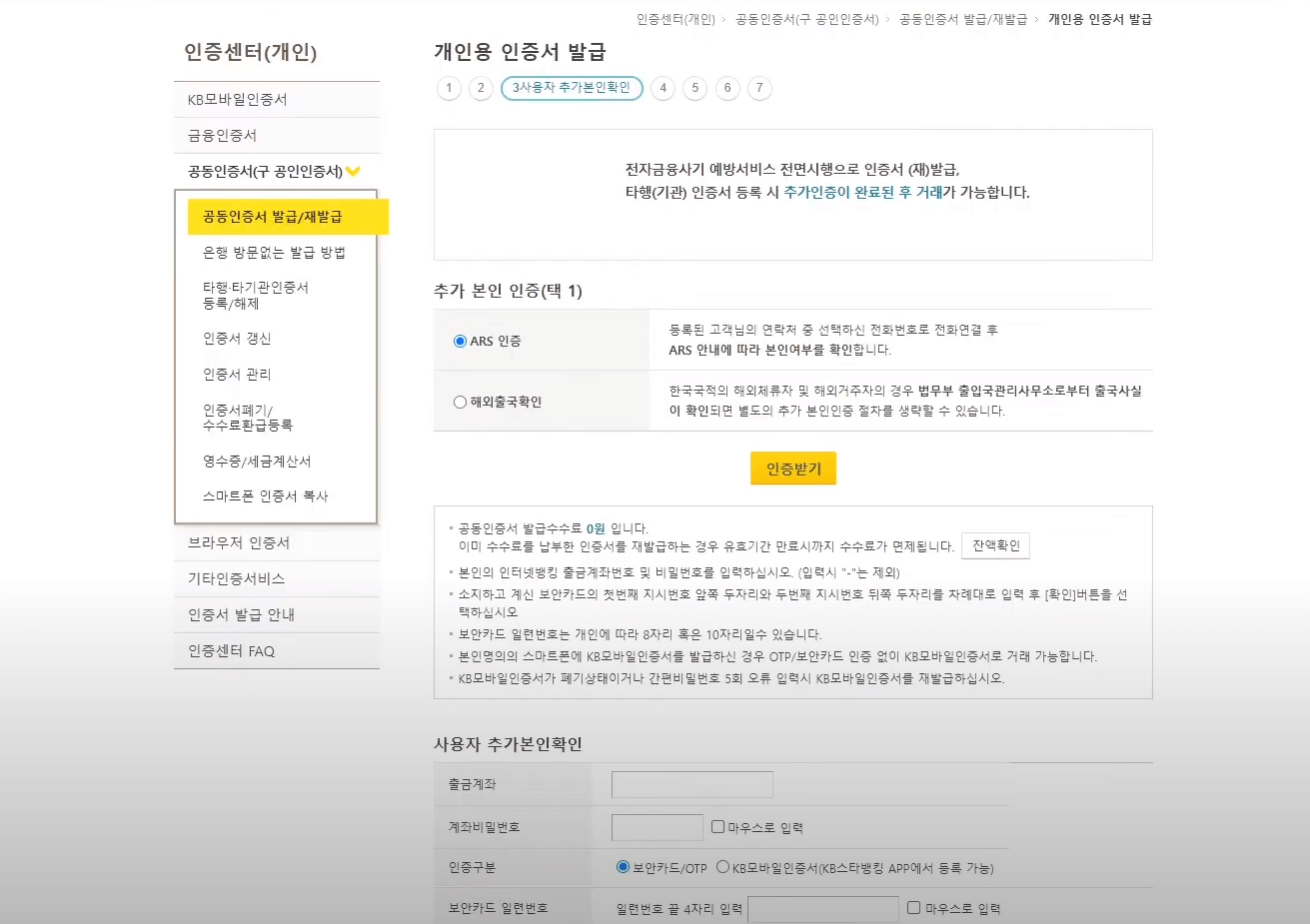Screen dimensions: 1310x924
Task: Click step 5 circle indicator
Action: point(694,88)
